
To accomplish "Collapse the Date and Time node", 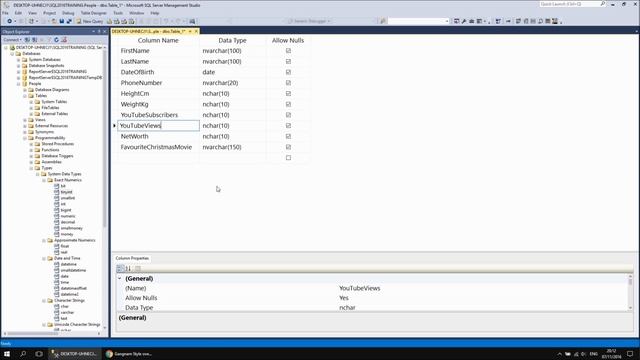I will coord(44,258).
